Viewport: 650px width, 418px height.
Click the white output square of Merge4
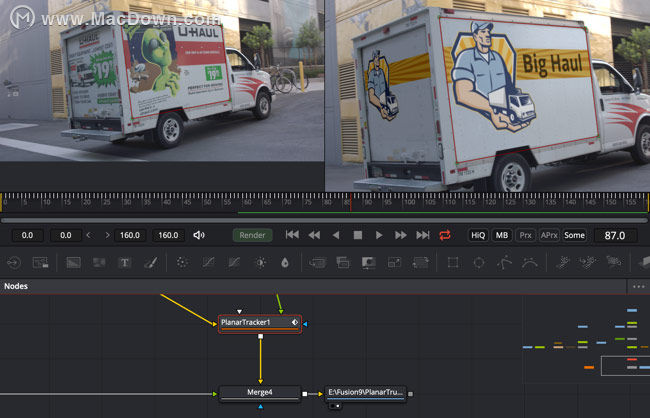[305, 394]
